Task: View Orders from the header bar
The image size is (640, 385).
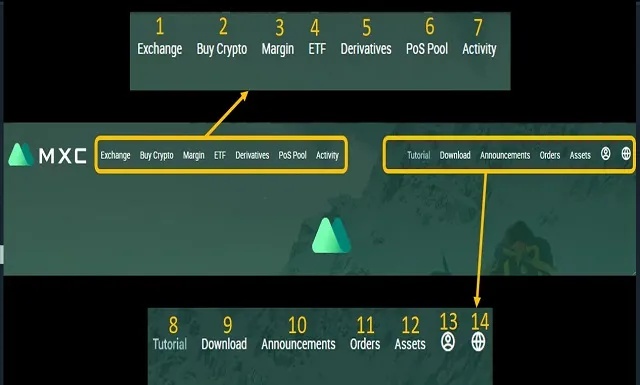Action: tap(550, 155)
